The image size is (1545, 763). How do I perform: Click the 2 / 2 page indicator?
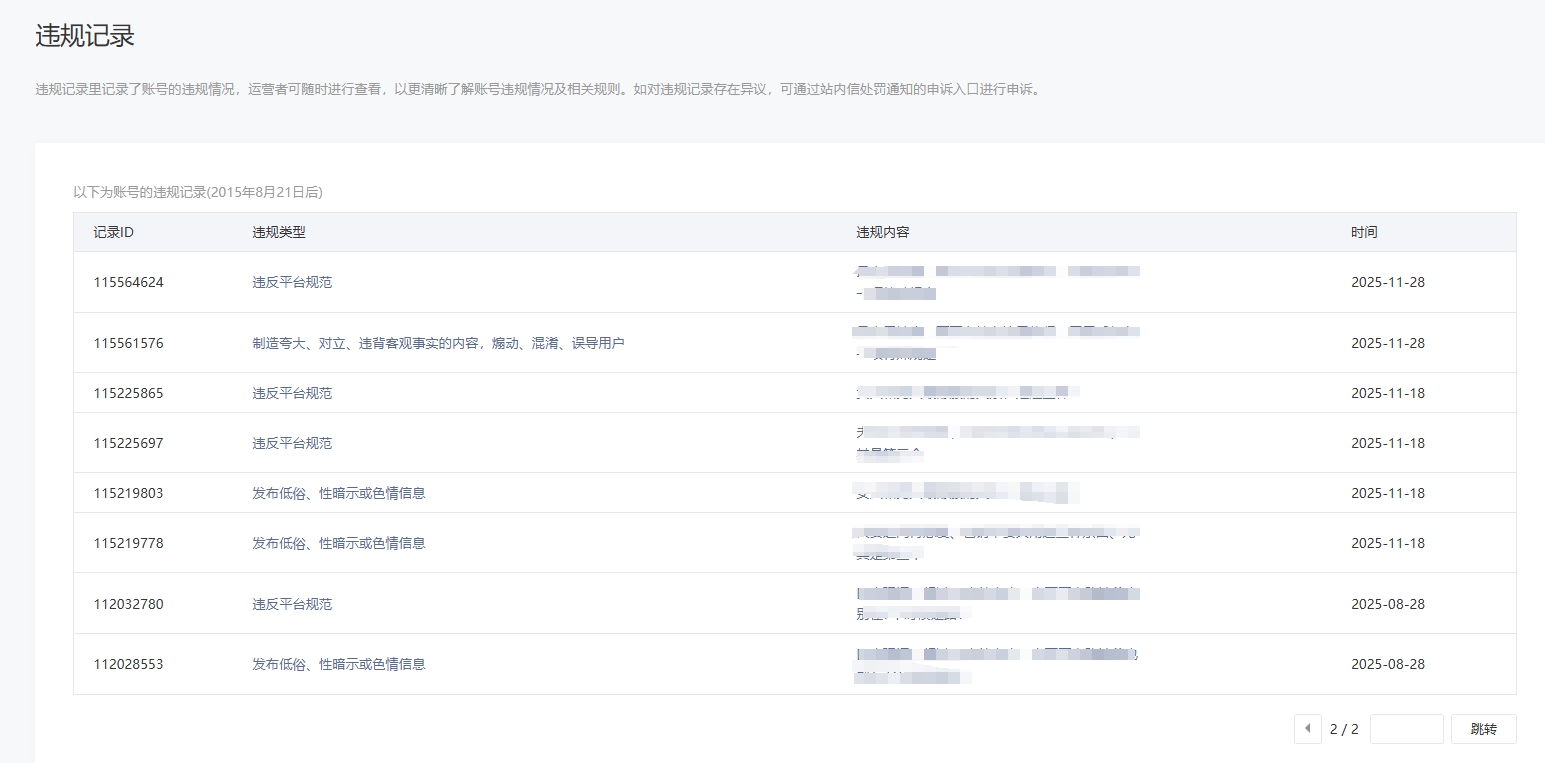point(1344,729)
